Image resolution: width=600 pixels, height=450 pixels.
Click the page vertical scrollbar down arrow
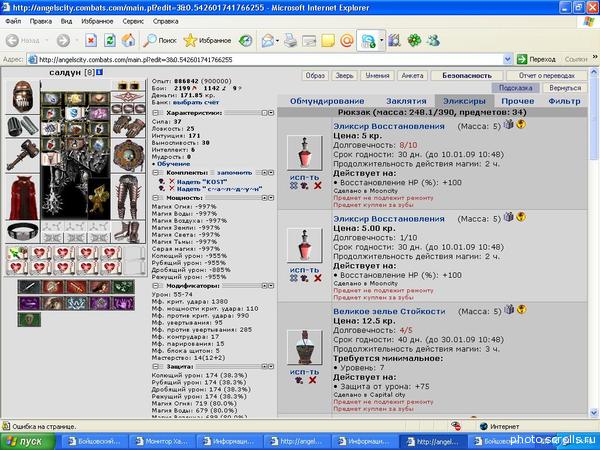tap(593, 413)
